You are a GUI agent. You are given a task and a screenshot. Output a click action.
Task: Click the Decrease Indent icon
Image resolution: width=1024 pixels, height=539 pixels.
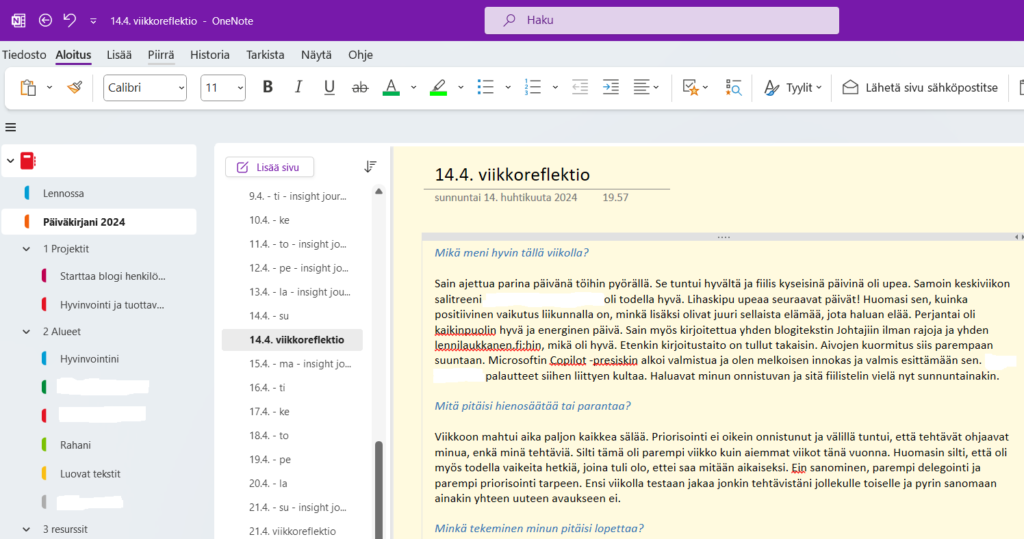coord(580,87)
